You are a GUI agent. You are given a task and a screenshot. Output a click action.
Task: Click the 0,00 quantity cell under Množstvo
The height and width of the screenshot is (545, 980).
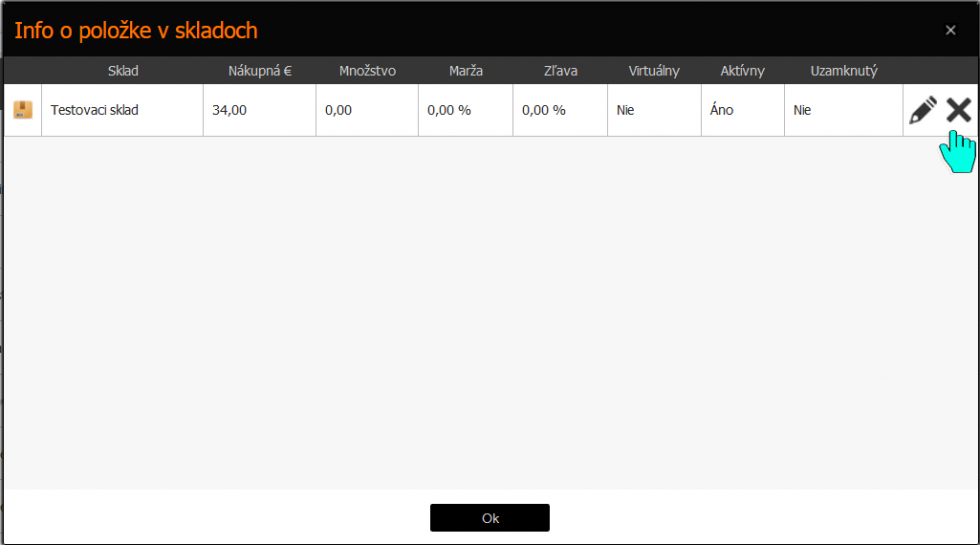[338, 110]
